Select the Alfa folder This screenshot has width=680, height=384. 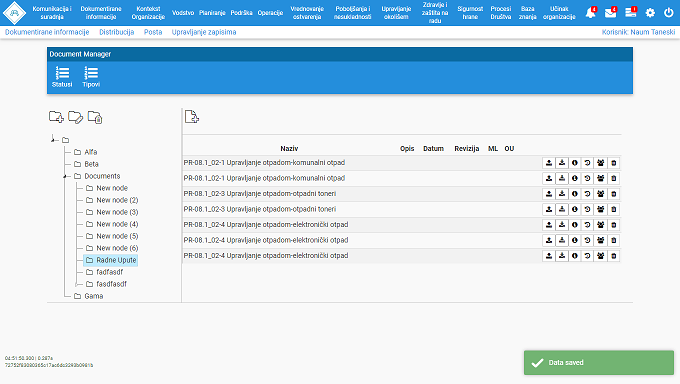[x=86, y=152]
